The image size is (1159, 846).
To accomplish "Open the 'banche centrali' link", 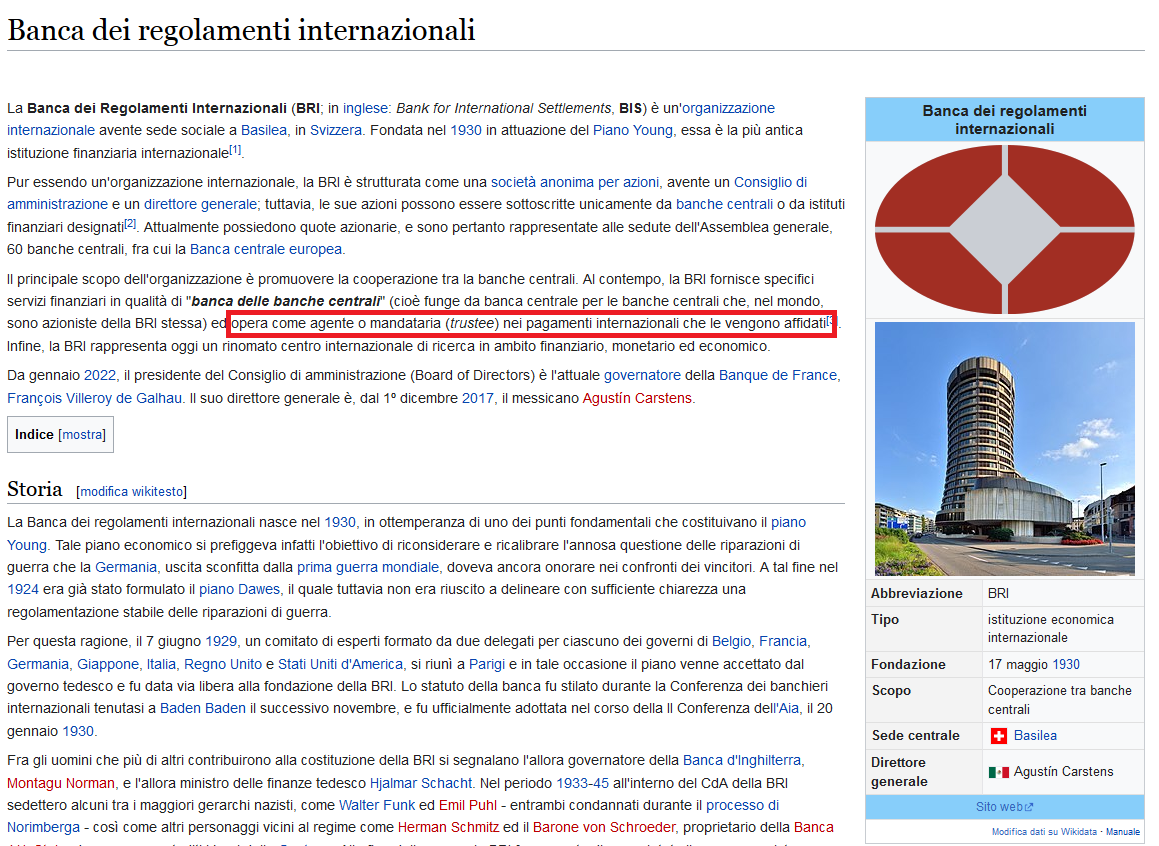I will click(724, 205).
